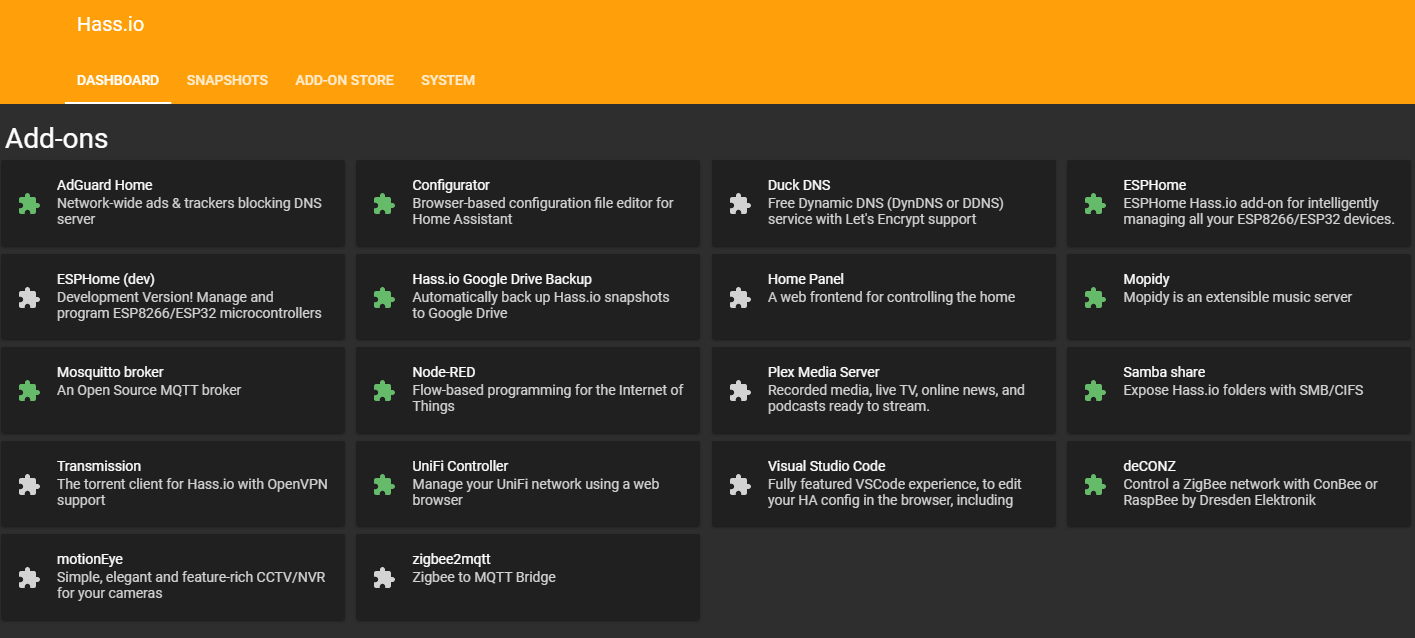The width and height of the screenshot is (1415, 638).
Task: Go to the Add-on Store tab
Action: (344, 80)
